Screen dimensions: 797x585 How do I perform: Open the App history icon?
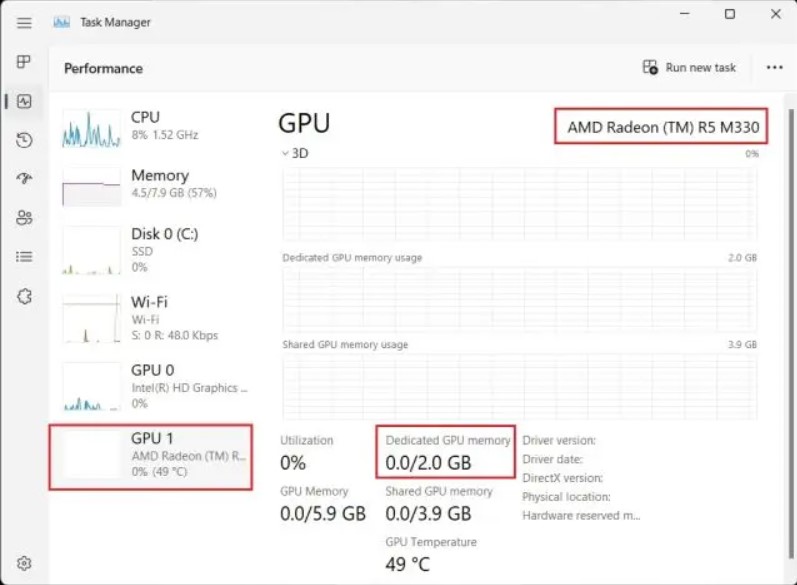tap(24, 140)
